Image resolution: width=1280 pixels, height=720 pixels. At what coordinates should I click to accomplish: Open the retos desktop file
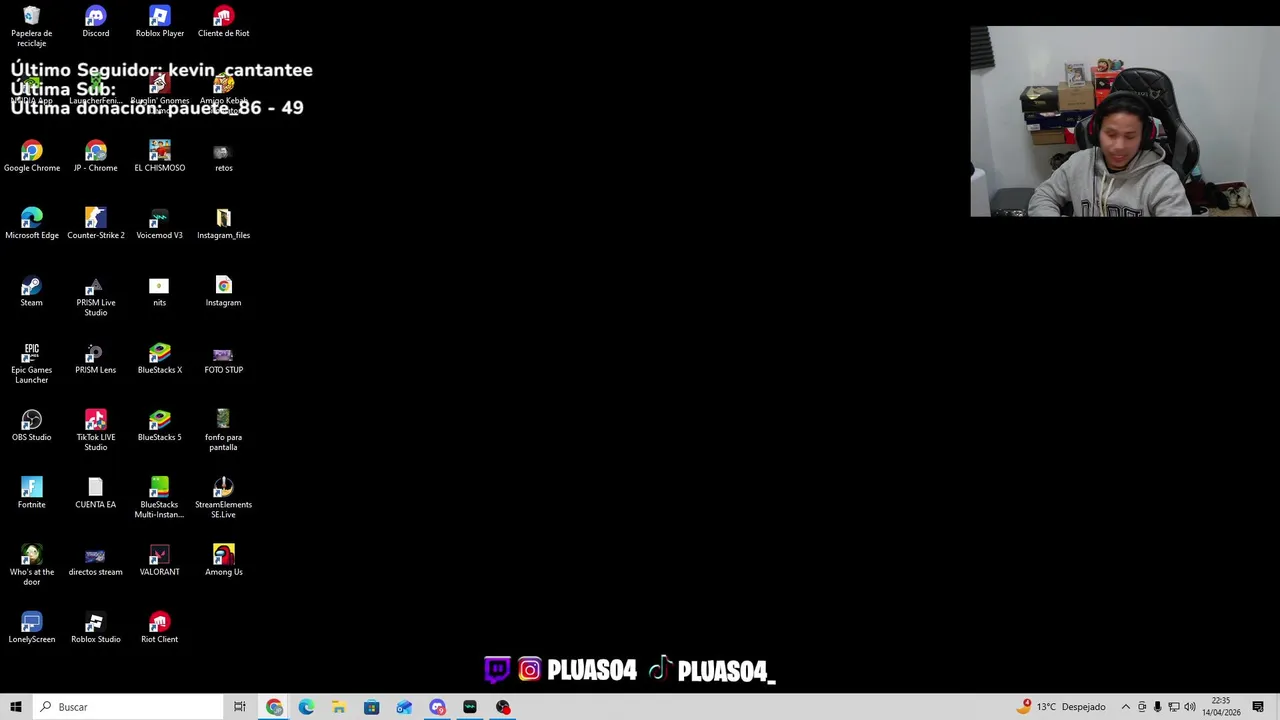click(223, 157)
